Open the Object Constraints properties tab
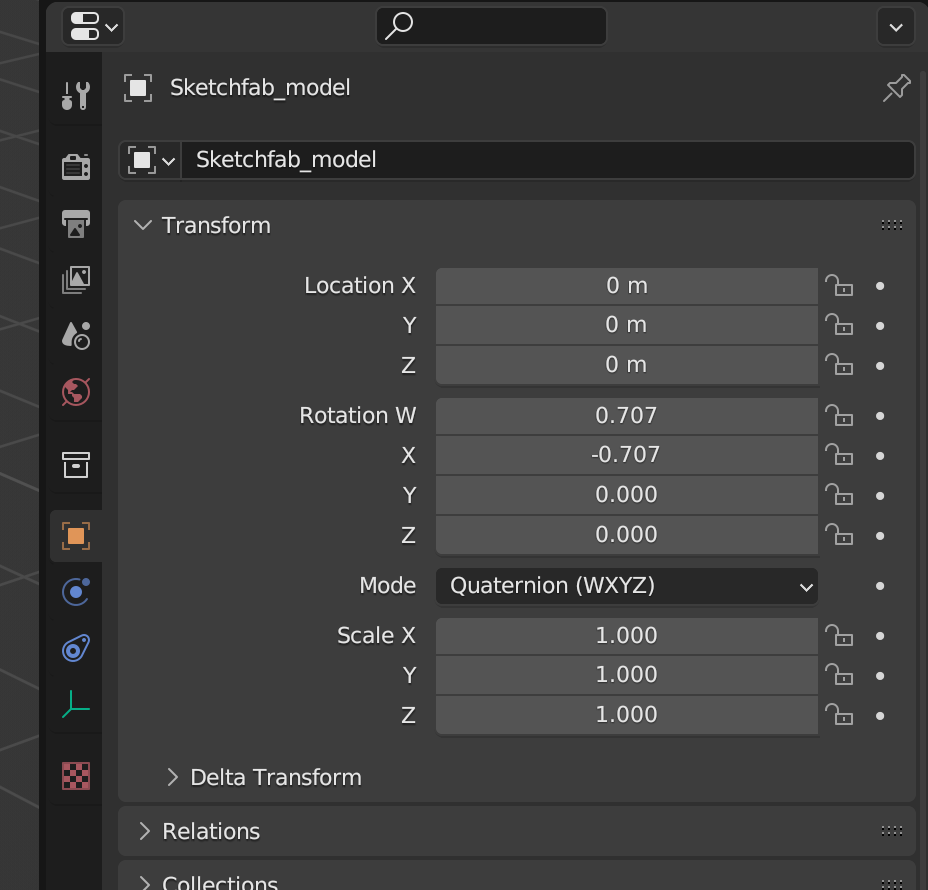The width and height of the screenshot is (928, 890). 76,648
